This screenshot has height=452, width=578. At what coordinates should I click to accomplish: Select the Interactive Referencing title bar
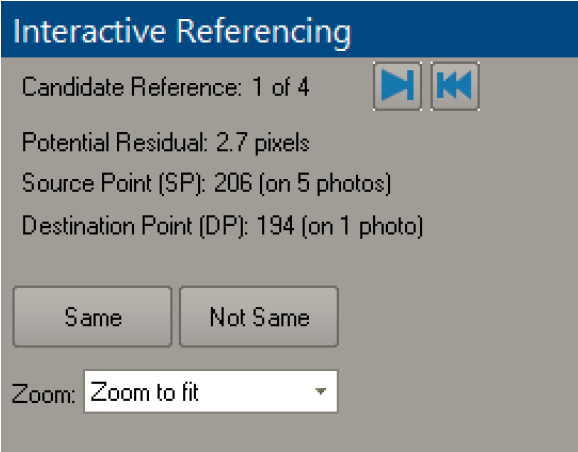coord(289,29)
